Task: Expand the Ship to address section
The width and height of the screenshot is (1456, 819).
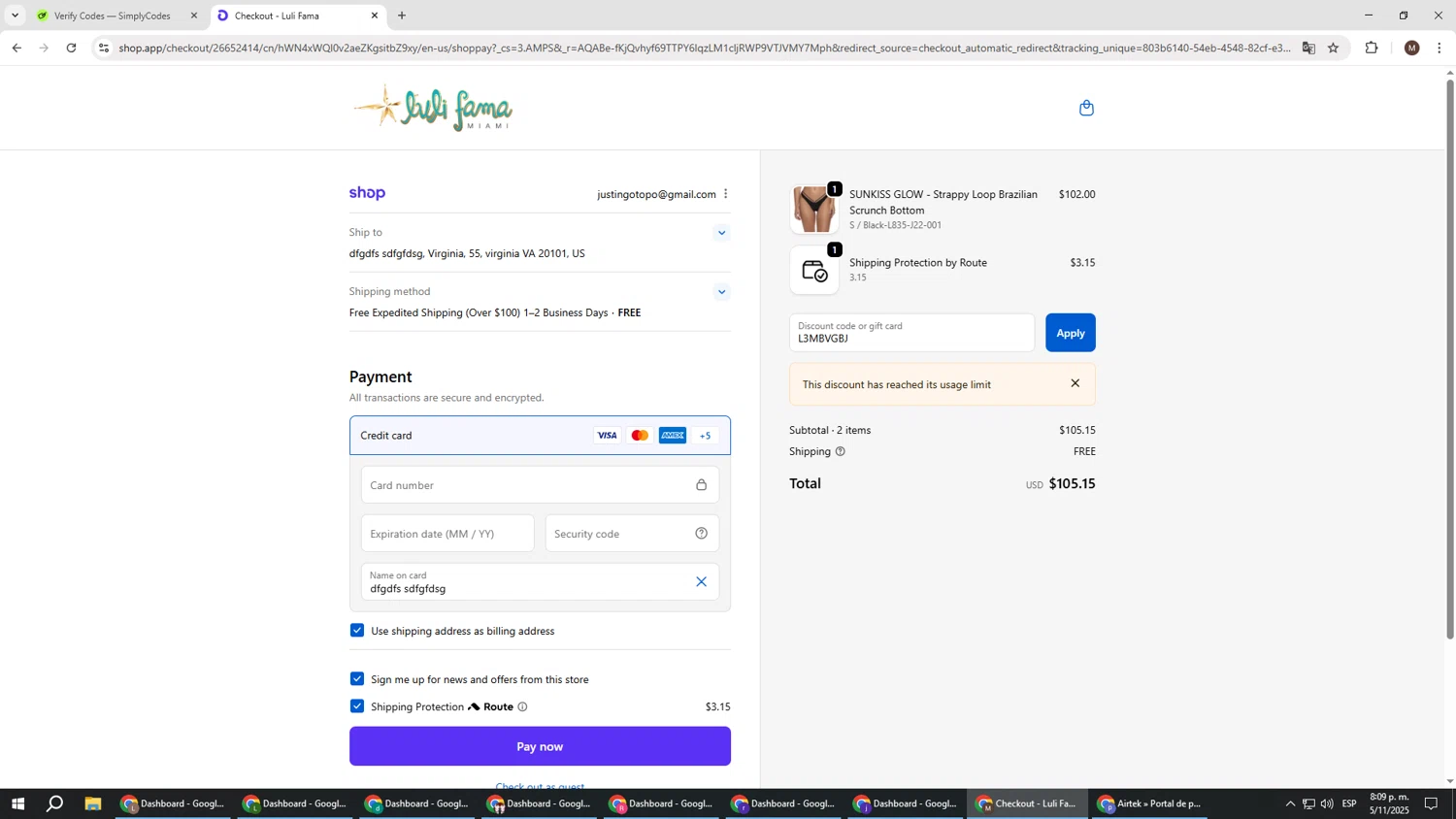Action: (x=721, y=233)
